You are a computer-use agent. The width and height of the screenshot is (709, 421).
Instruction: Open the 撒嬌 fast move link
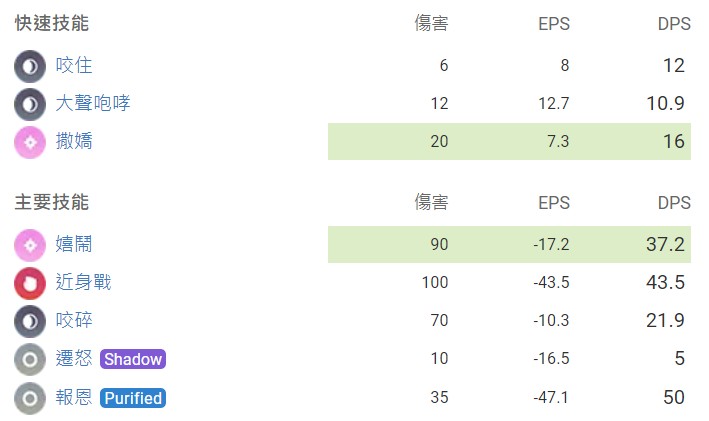[x=74, y=142]
